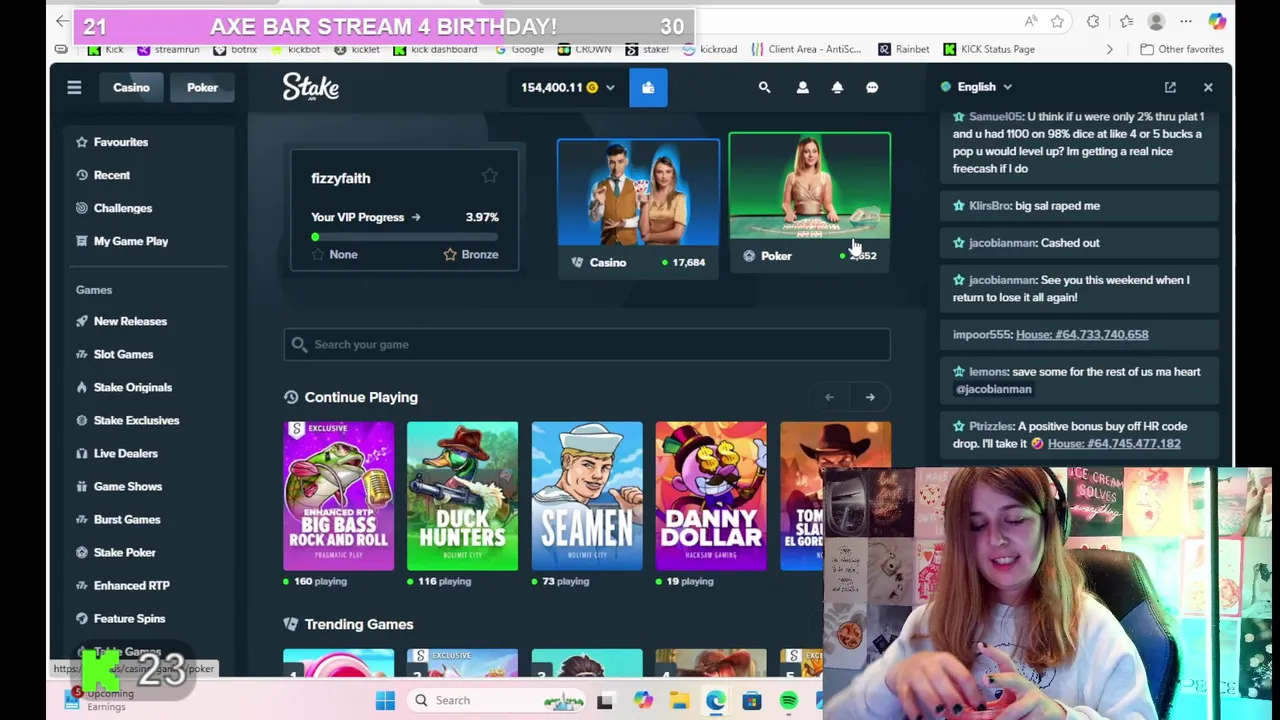This screenshot has width=1280, height=720.
Task: Open House bet link #64,745,477,182
Action: (x=1114, y=443)
